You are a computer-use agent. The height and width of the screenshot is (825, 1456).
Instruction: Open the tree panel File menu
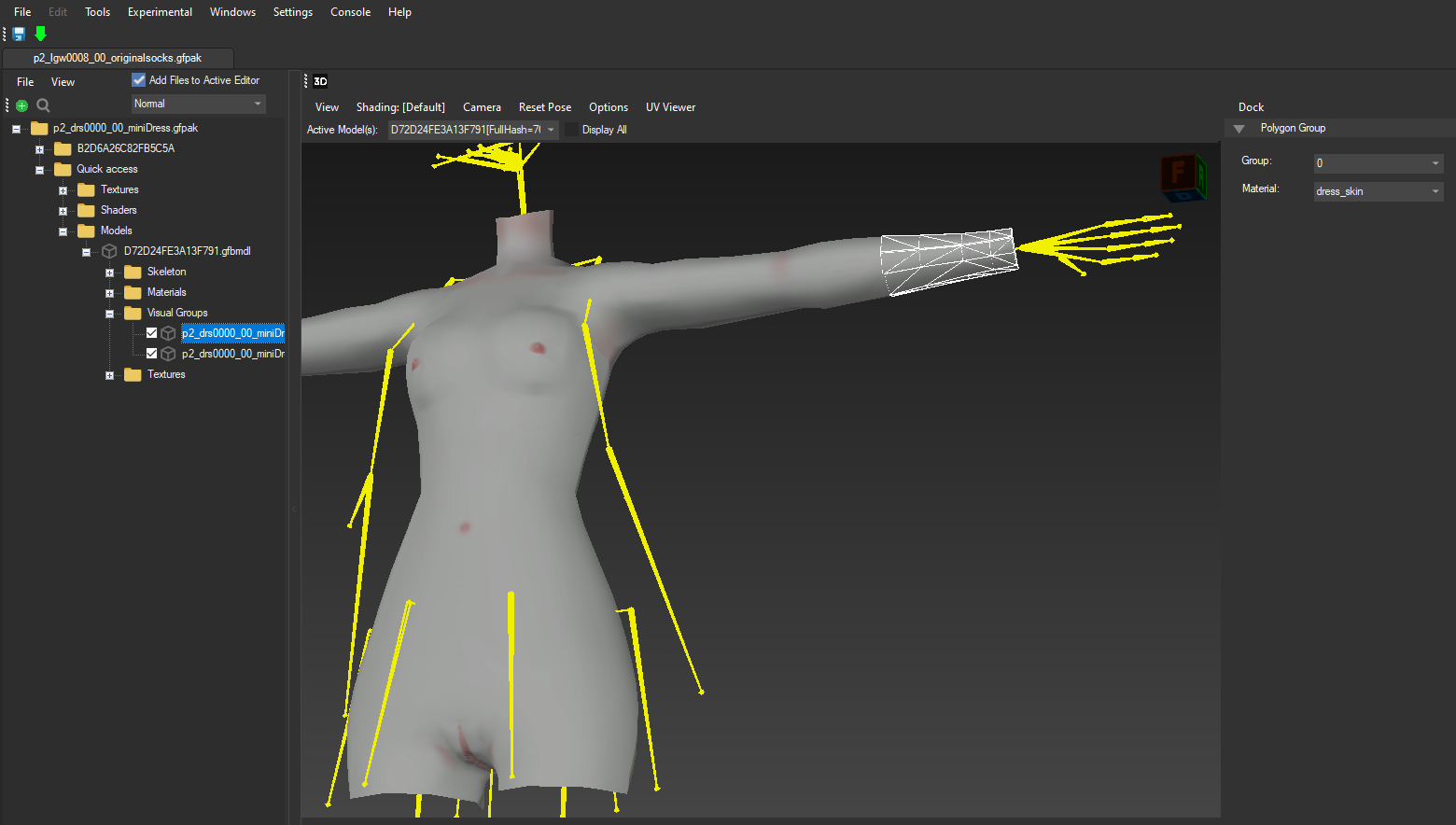click(25, 82)
